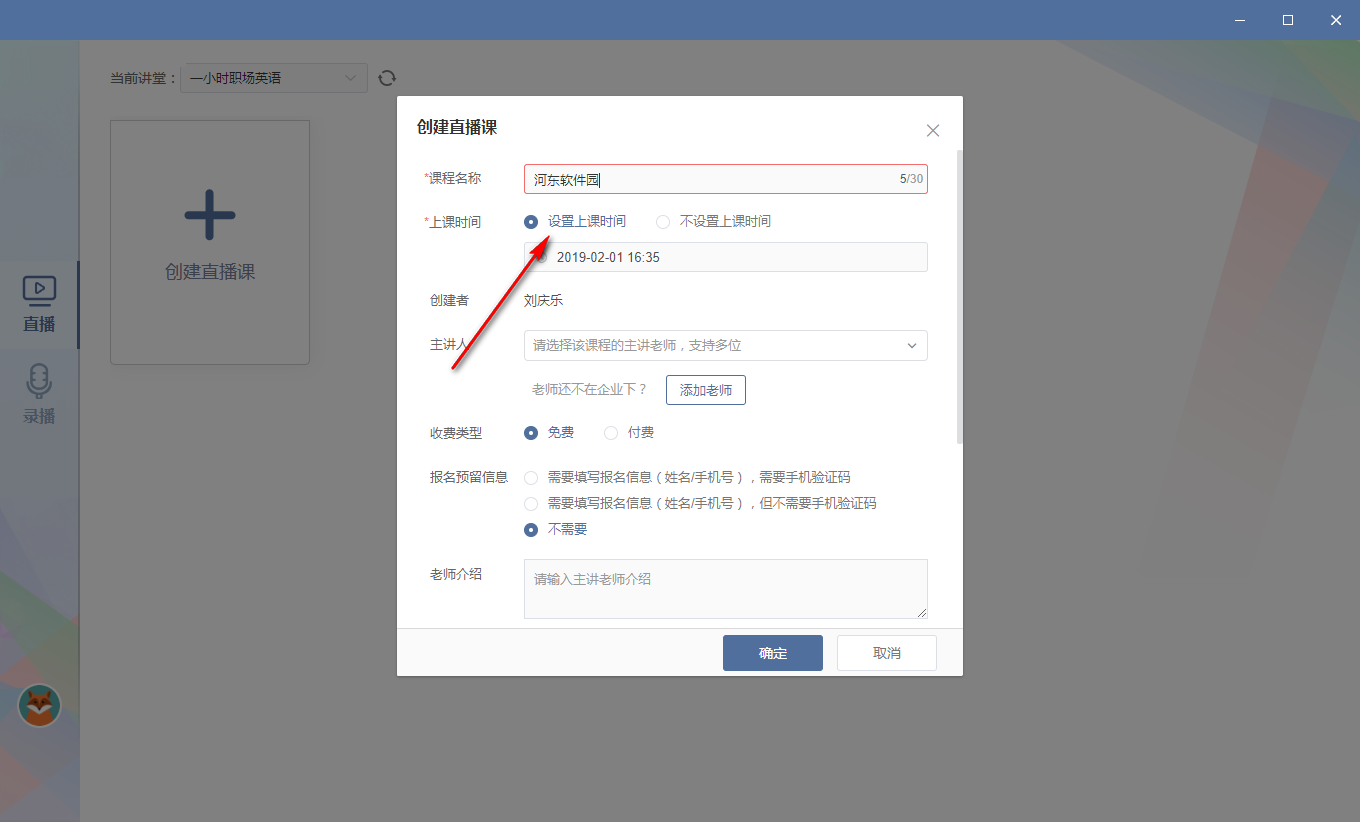Select 不需要 for registration info
The height and width of the screenshot is (822, 1360).
click(x=530, y=529)
